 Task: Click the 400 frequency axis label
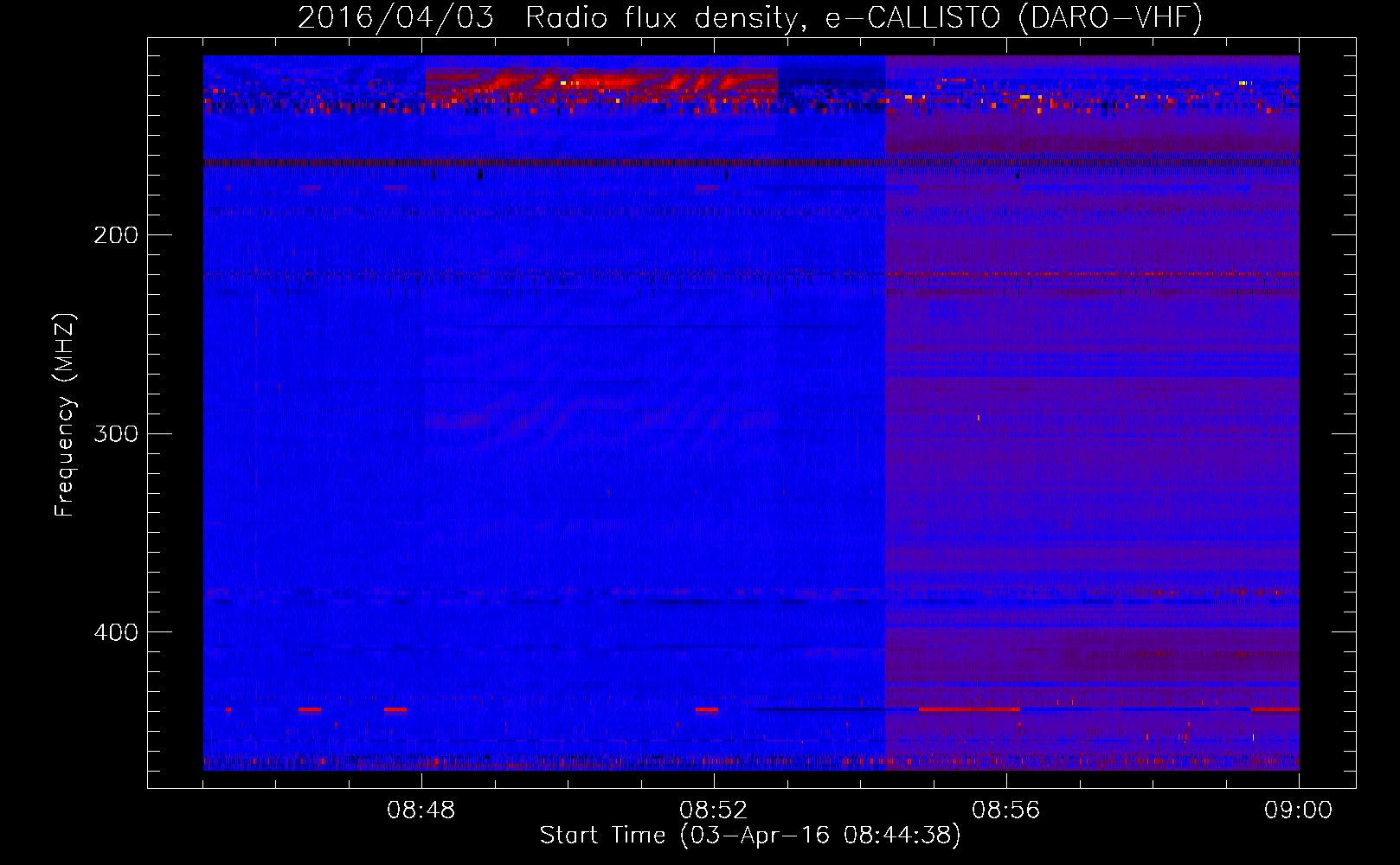coord(116,632)
